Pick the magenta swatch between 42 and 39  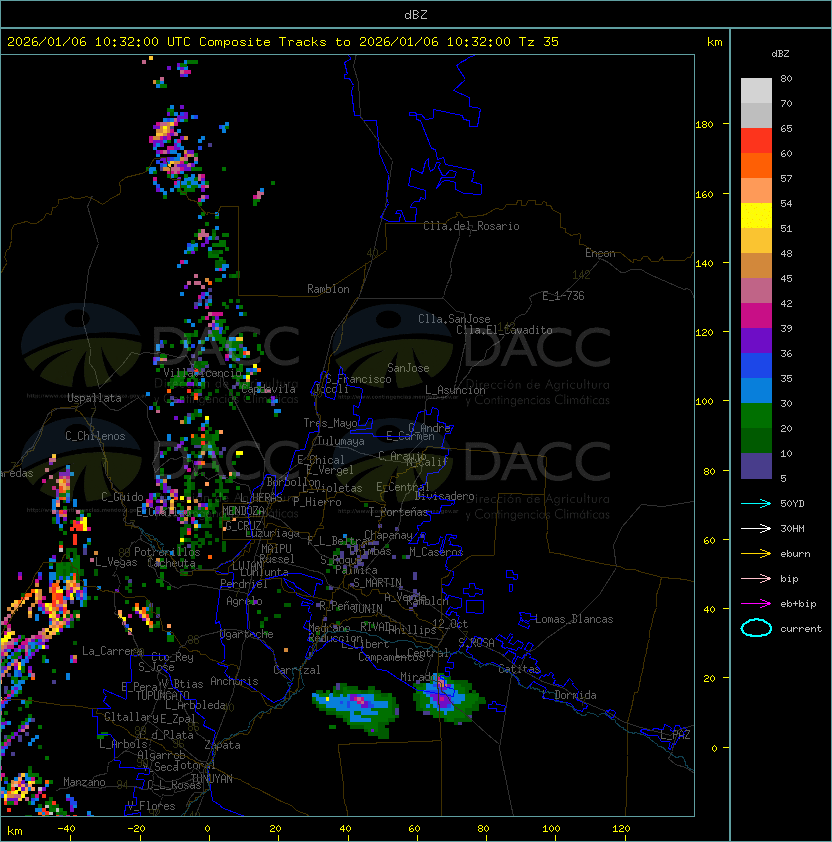(x=756, y=315)
